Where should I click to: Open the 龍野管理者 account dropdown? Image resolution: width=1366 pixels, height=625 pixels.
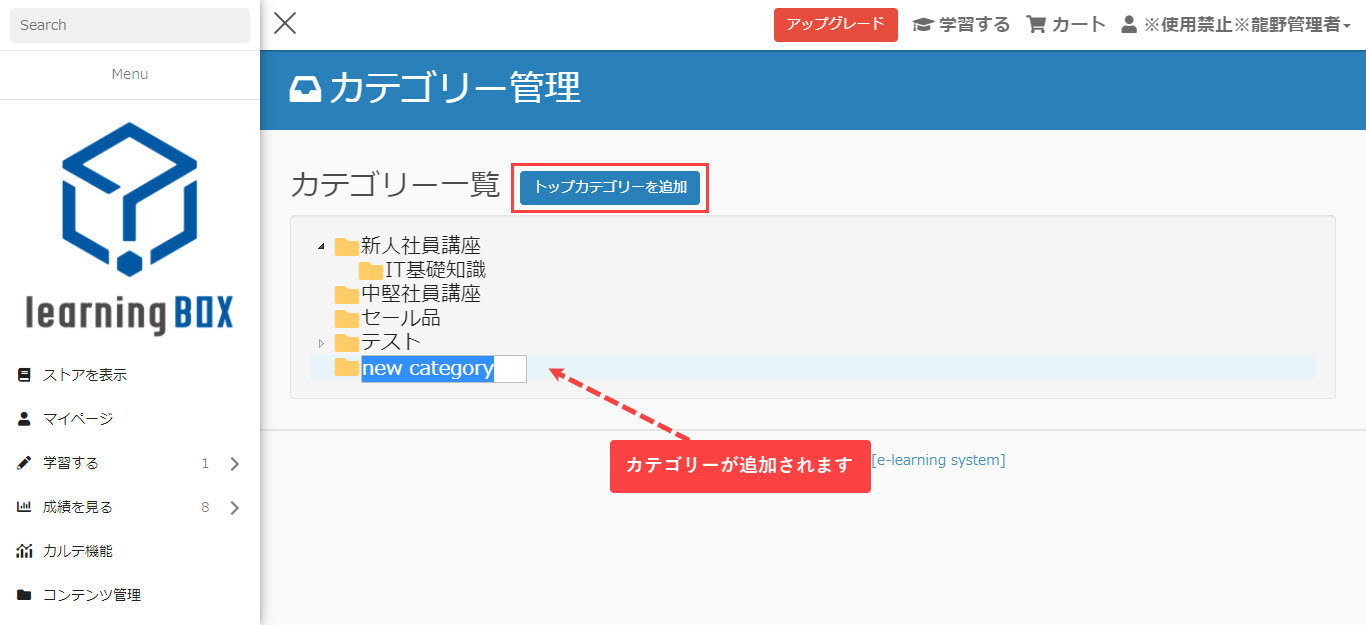point(1247,25)
